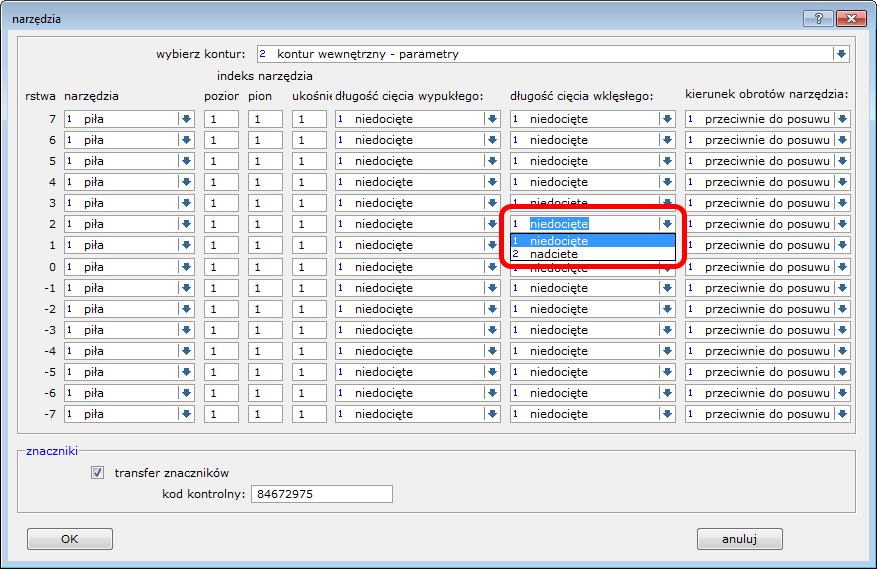Click the OK button
The image size is (877, 569).
point(69,539)
